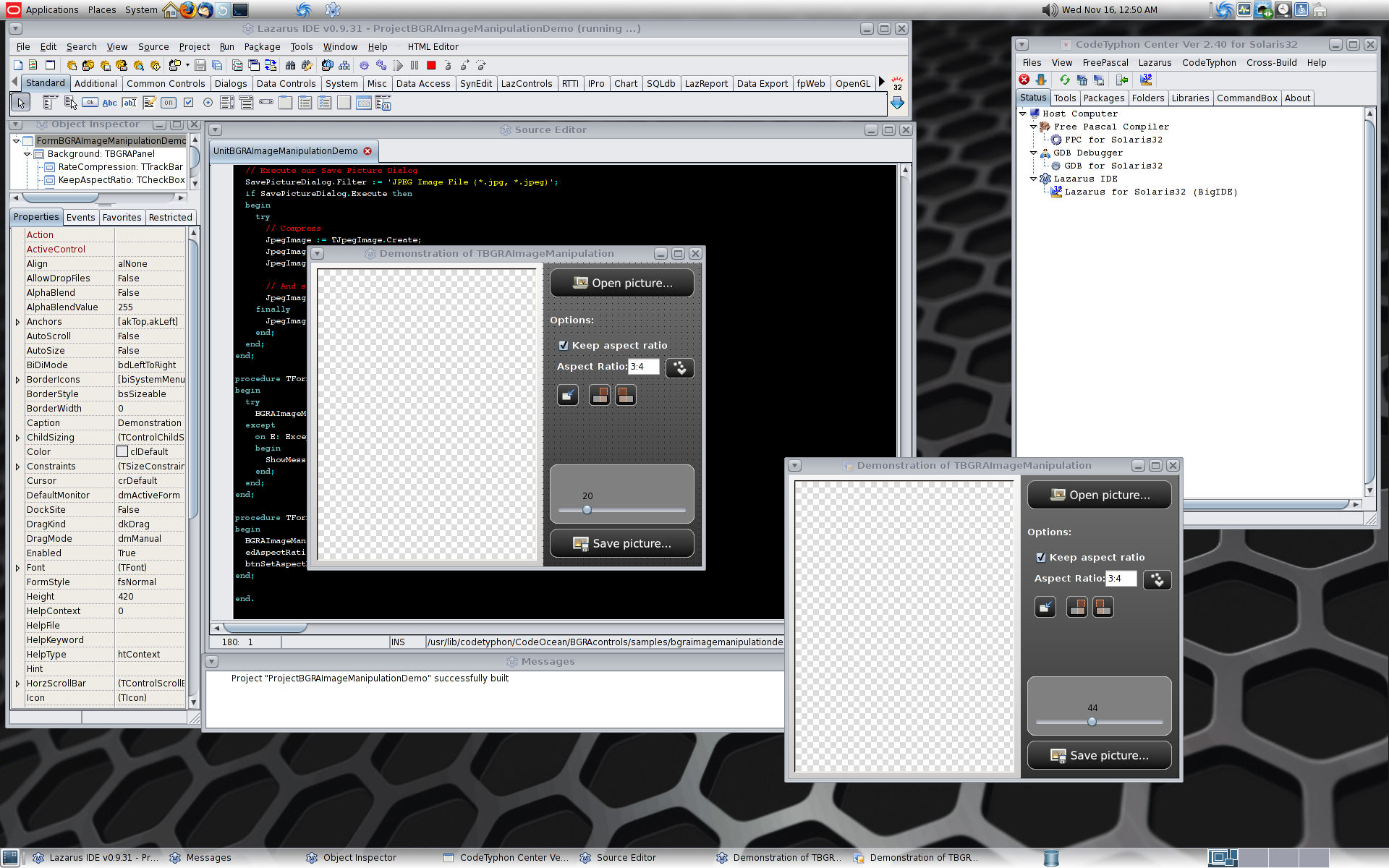Toggle Keep aspect ratio in front demo window
Image resolution: width=1389 pixels, height=868 pixels.
tap(564, 346)
